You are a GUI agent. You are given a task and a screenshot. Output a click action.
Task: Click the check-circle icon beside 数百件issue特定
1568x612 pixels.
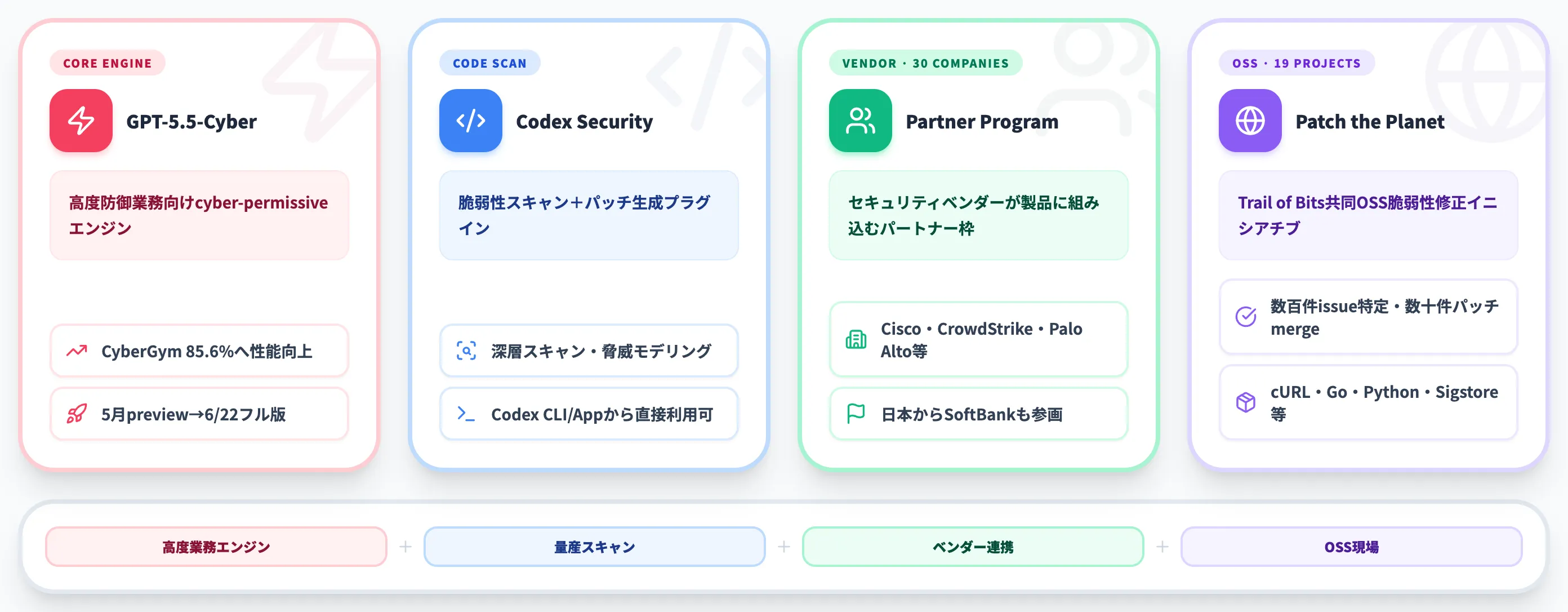pyautogui.click(x=1245, y=317)
